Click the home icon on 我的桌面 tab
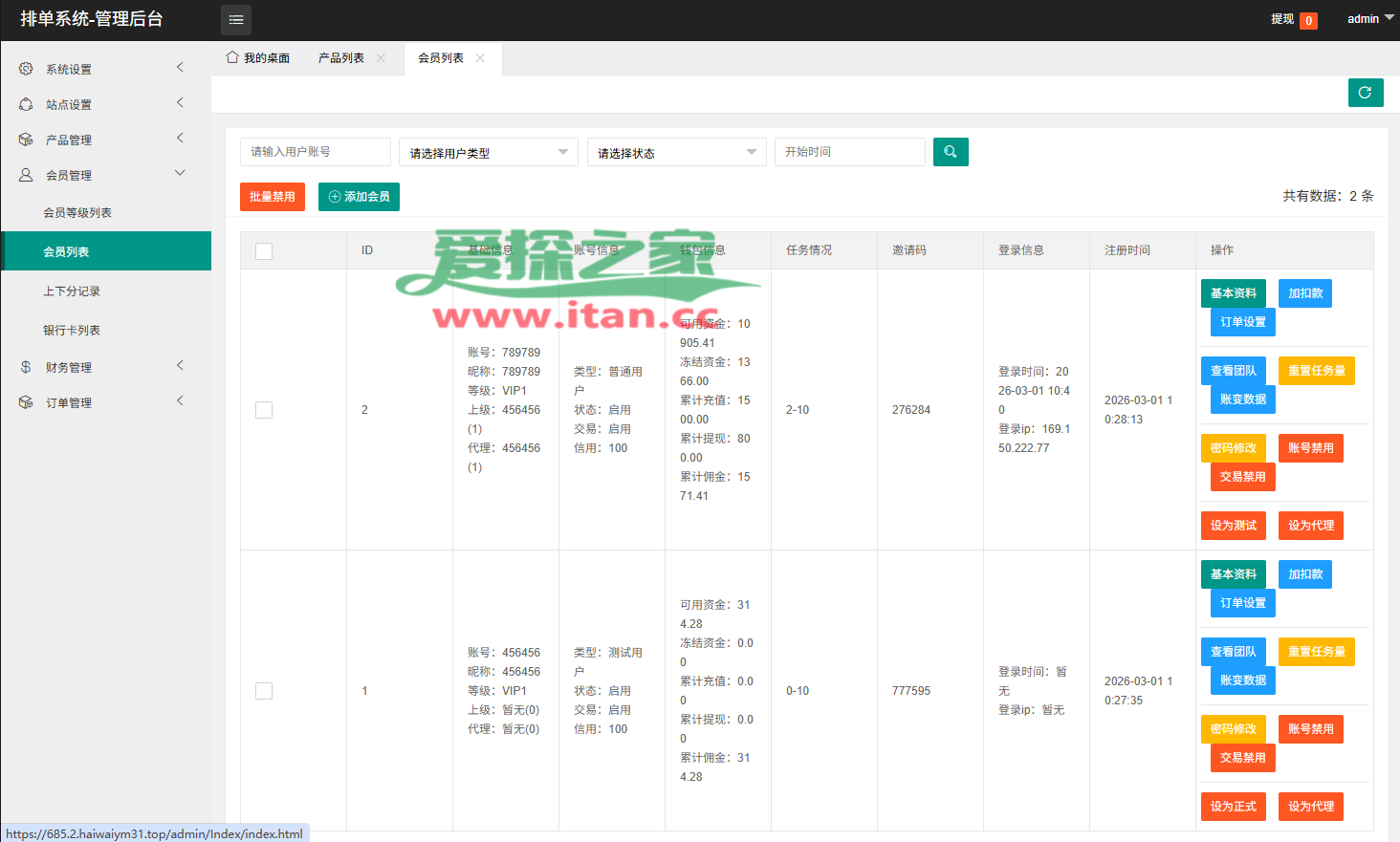This screenshot has height=842, width=1400. tap(232, 57)
